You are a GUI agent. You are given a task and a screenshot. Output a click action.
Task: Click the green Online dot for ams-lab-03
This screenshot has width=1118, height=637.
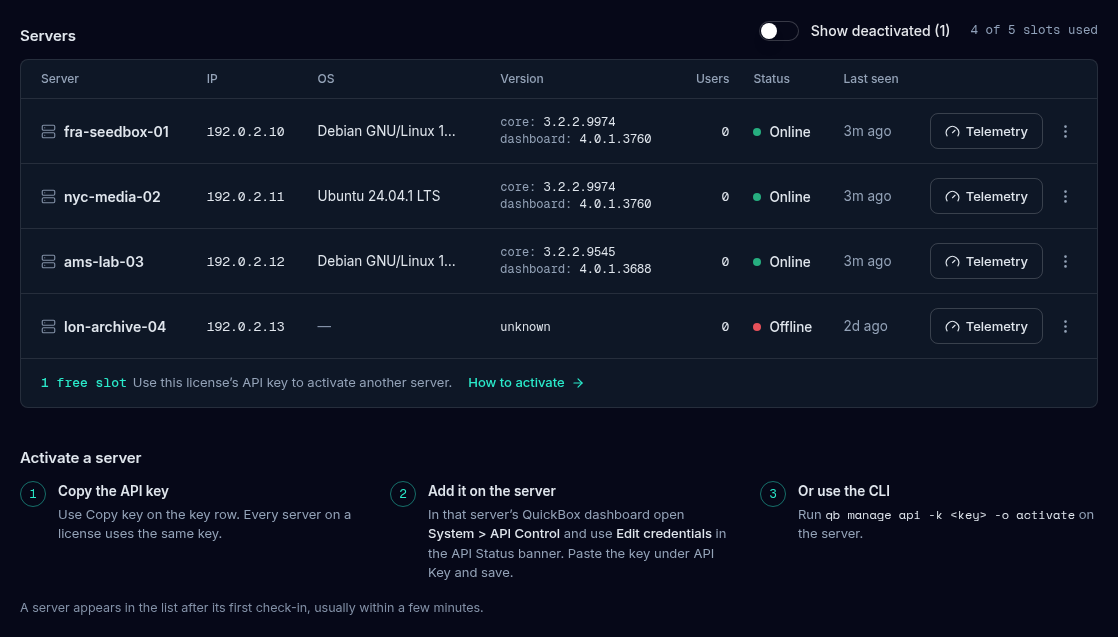click(757, 262)
